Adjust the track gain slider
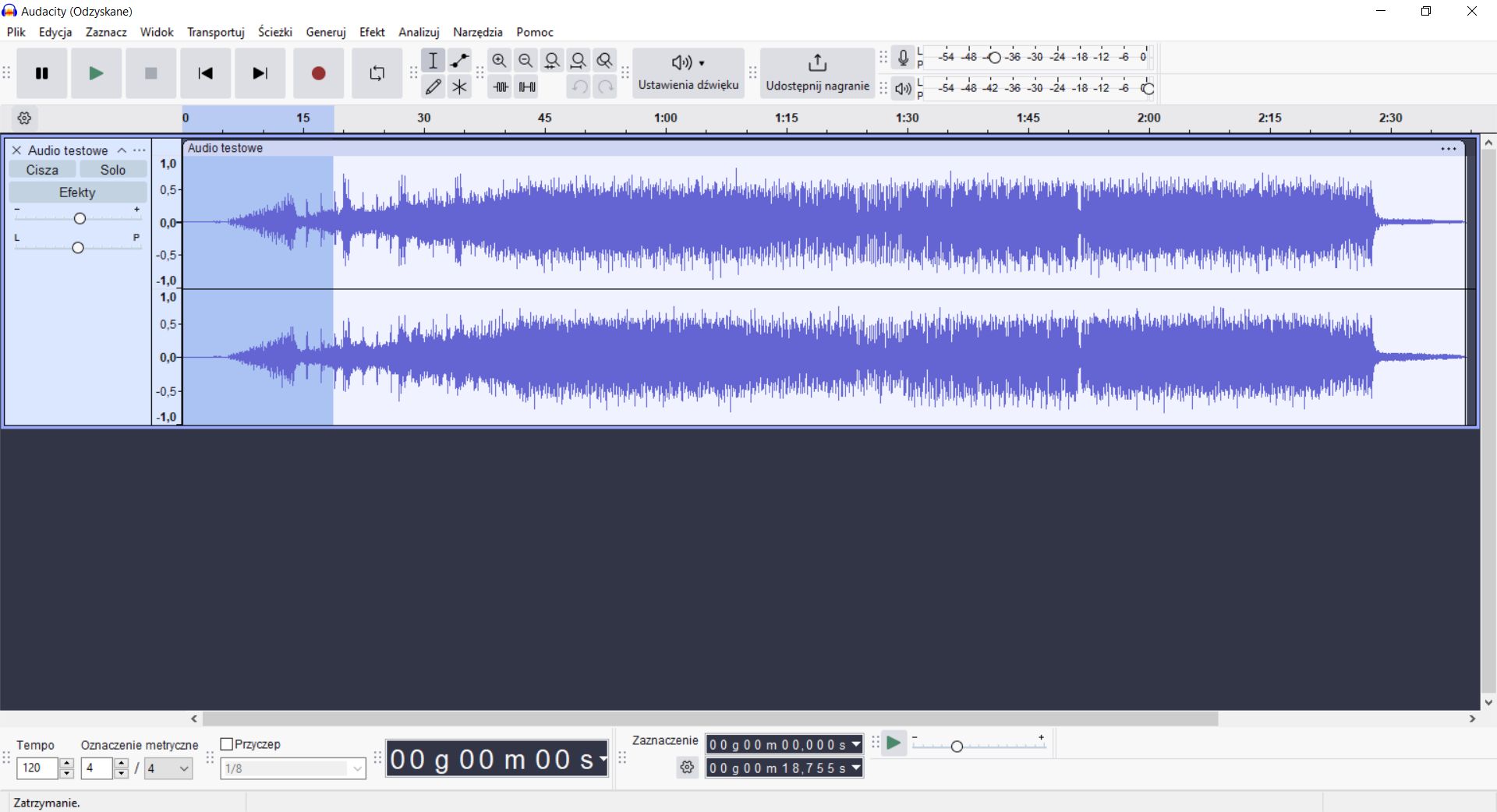This screenshot has width=1497, height=812. click(78, 218)
